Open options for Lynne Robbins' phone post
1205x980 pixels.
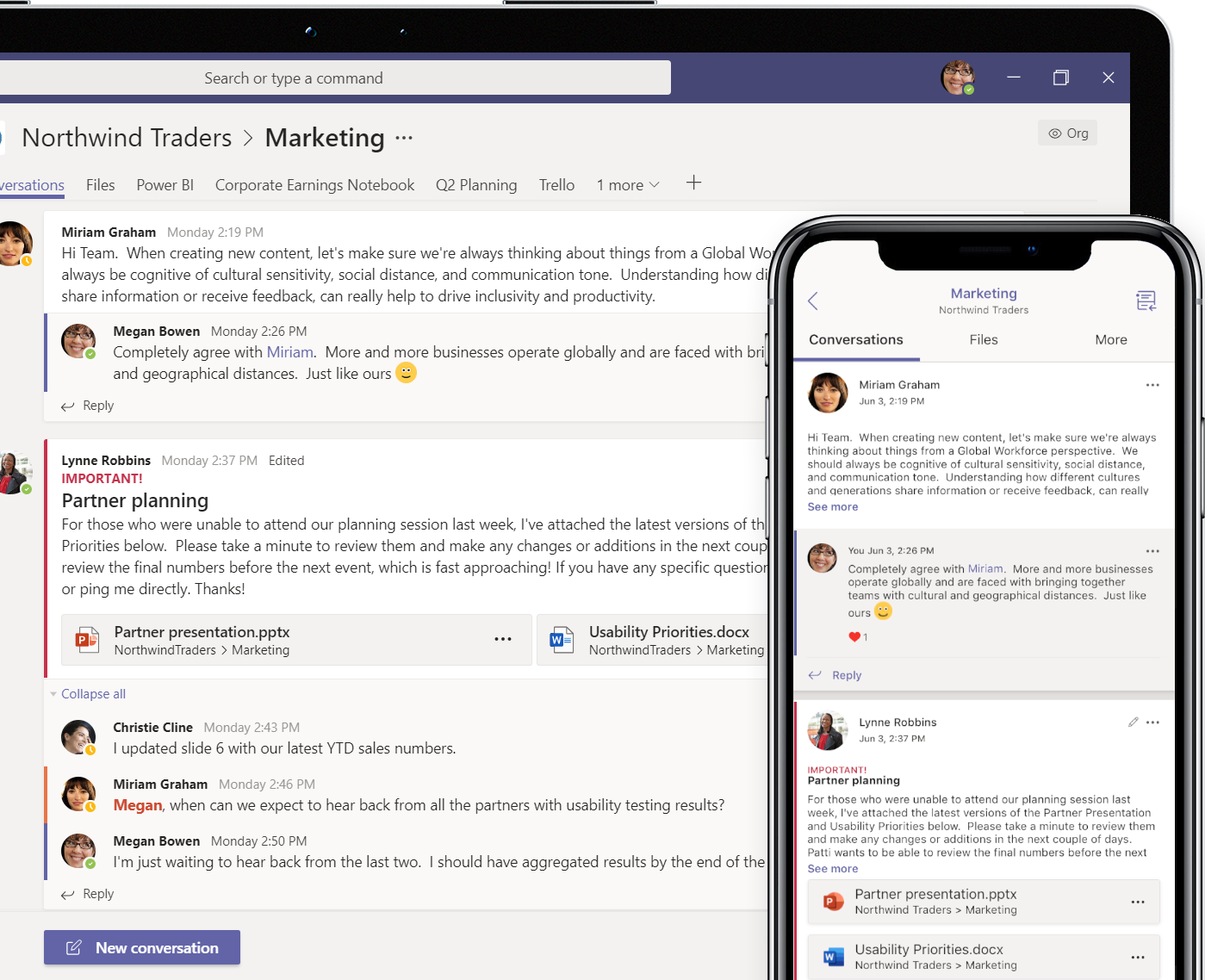(1152, 723)
